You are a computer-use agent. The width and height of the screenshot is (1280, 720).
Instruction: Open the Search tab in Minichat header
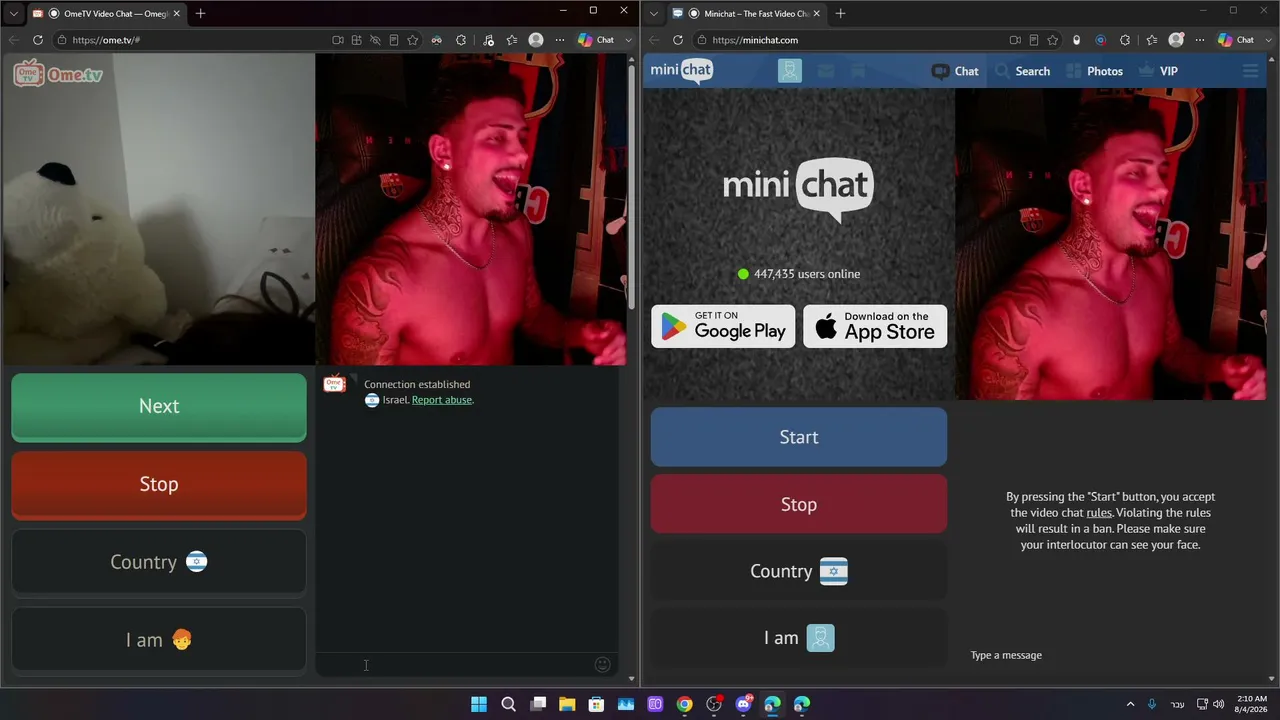pyautogui.click(x=1022, y=71)
